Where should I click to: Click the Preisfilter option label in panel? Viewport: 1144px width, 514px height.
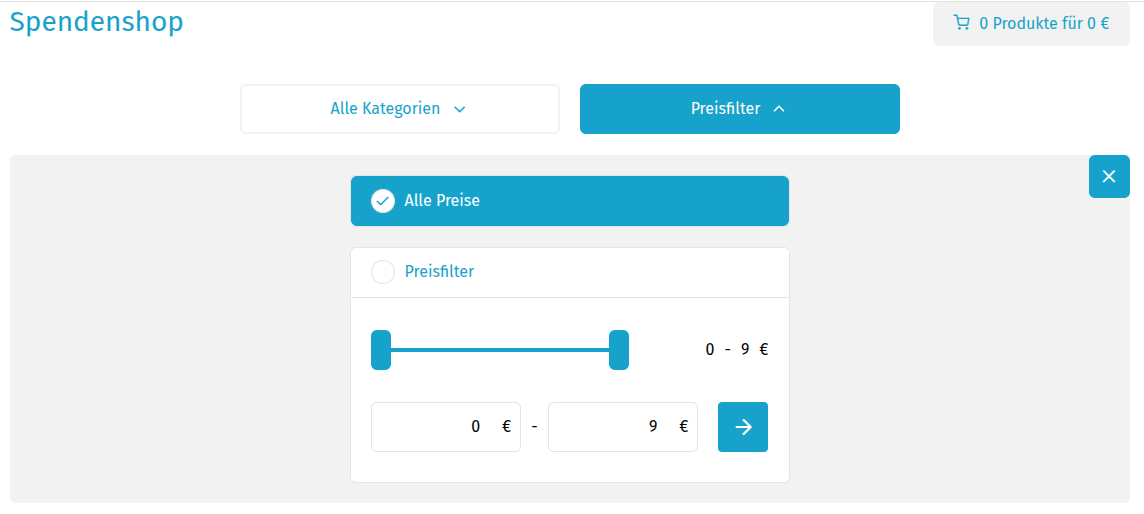click(x=439, y=272)
